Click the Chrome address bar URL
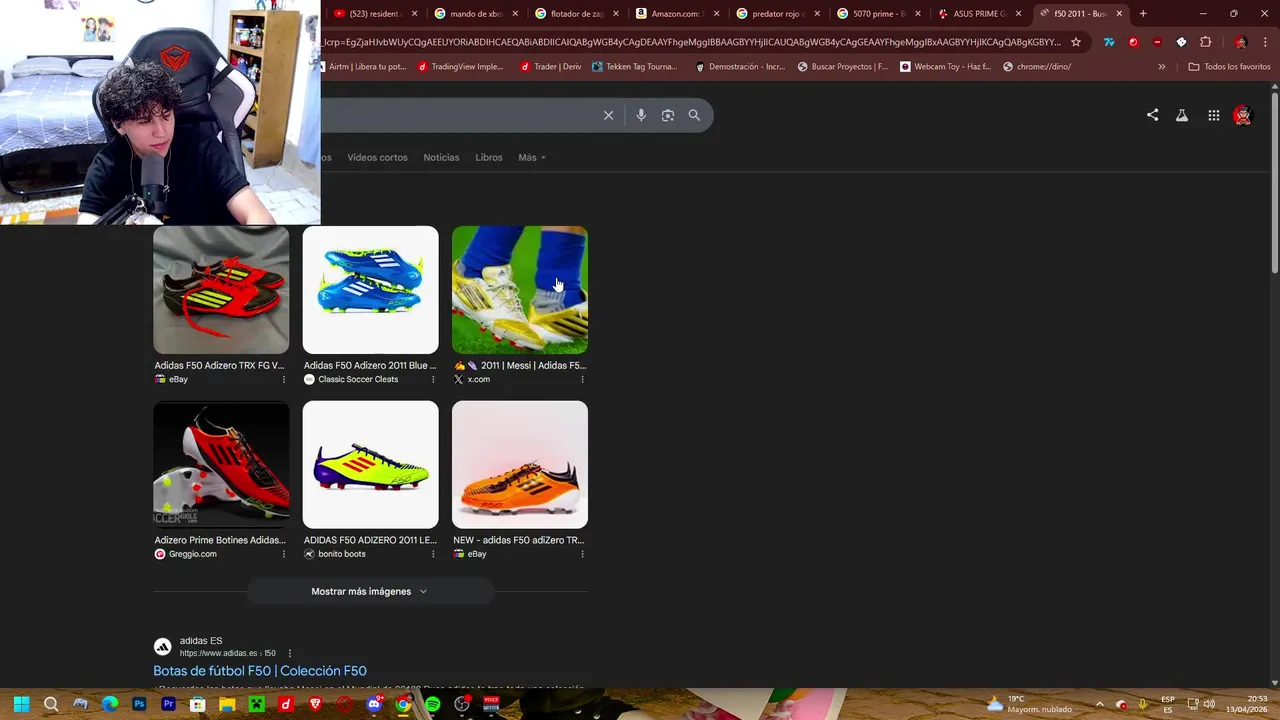 click(692, 42)
